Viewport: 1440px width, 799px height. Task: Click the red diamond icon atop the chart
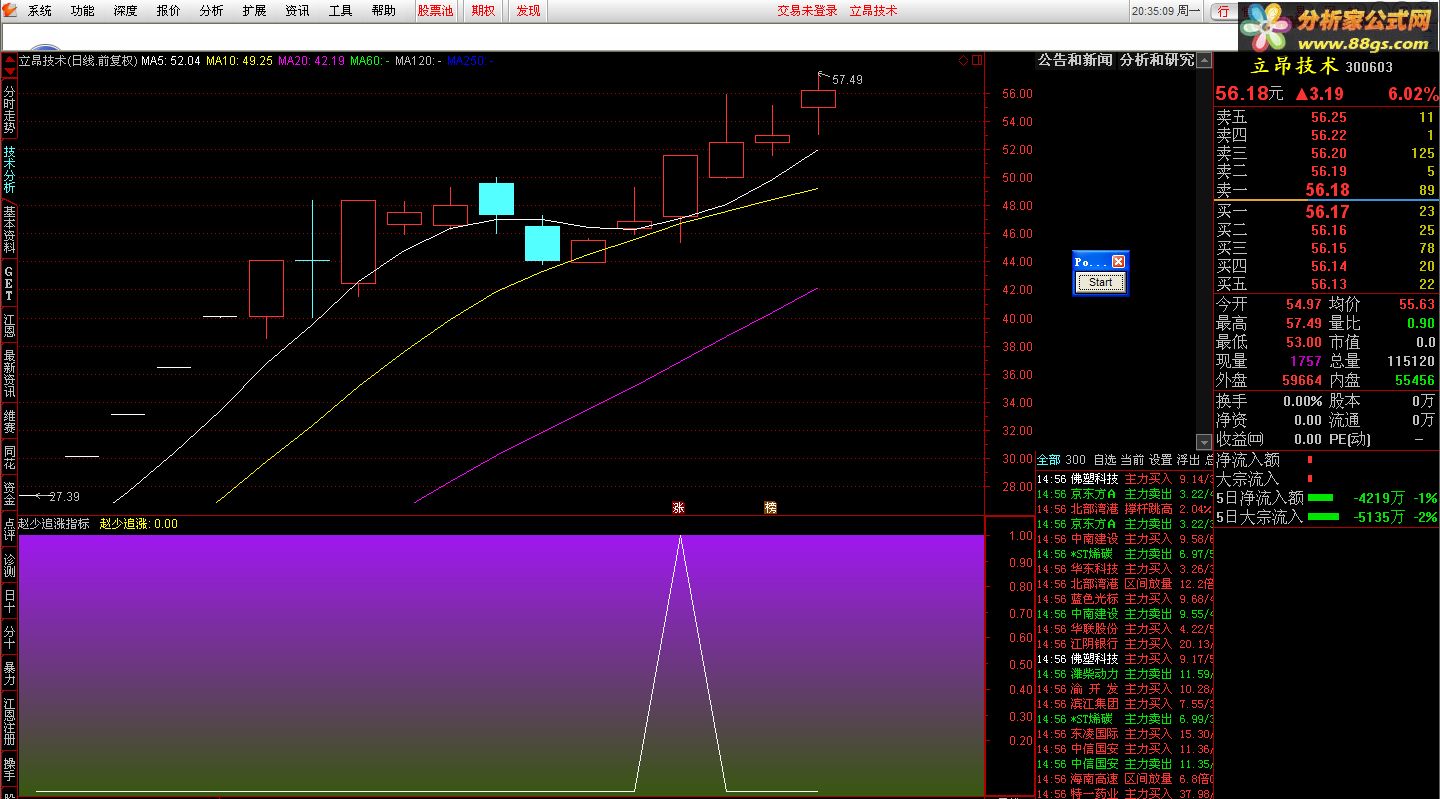pos(963,60)
